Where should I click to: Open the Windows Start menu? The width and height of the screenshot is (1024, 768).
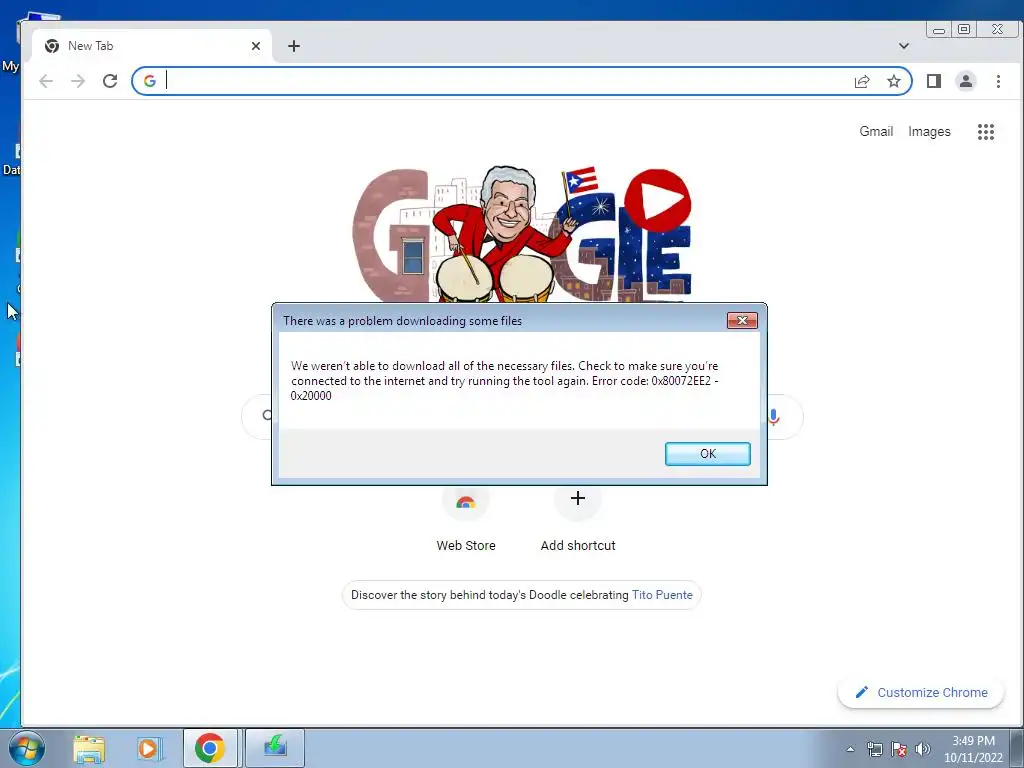coord(27,748)
